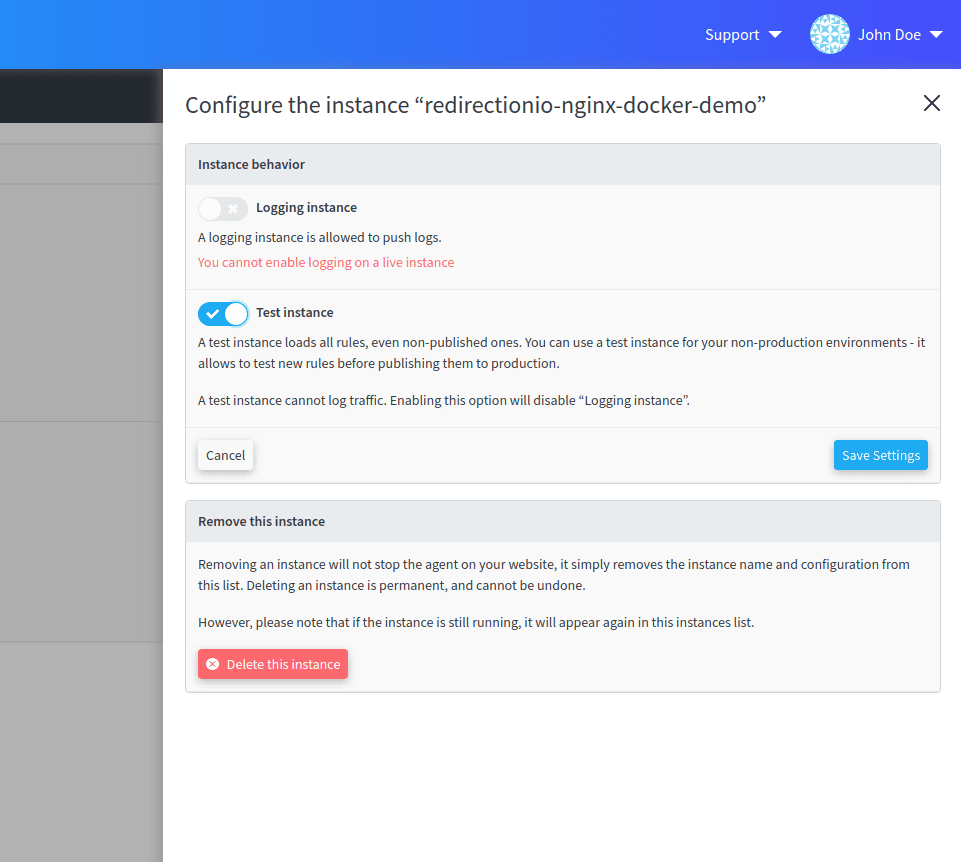
Task: Click the dimmed backdrop beside the panel
Action: 80,500
